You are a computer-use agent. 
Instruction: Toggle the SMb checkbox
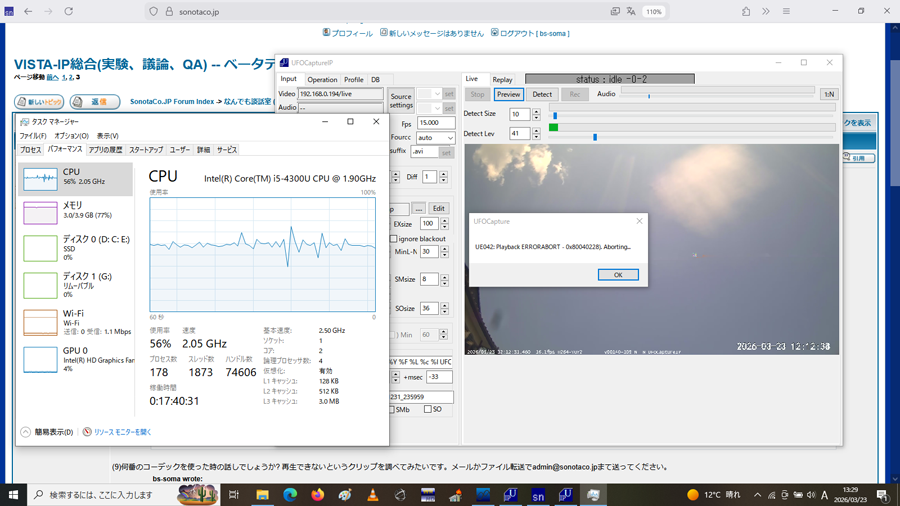(391, 409)
